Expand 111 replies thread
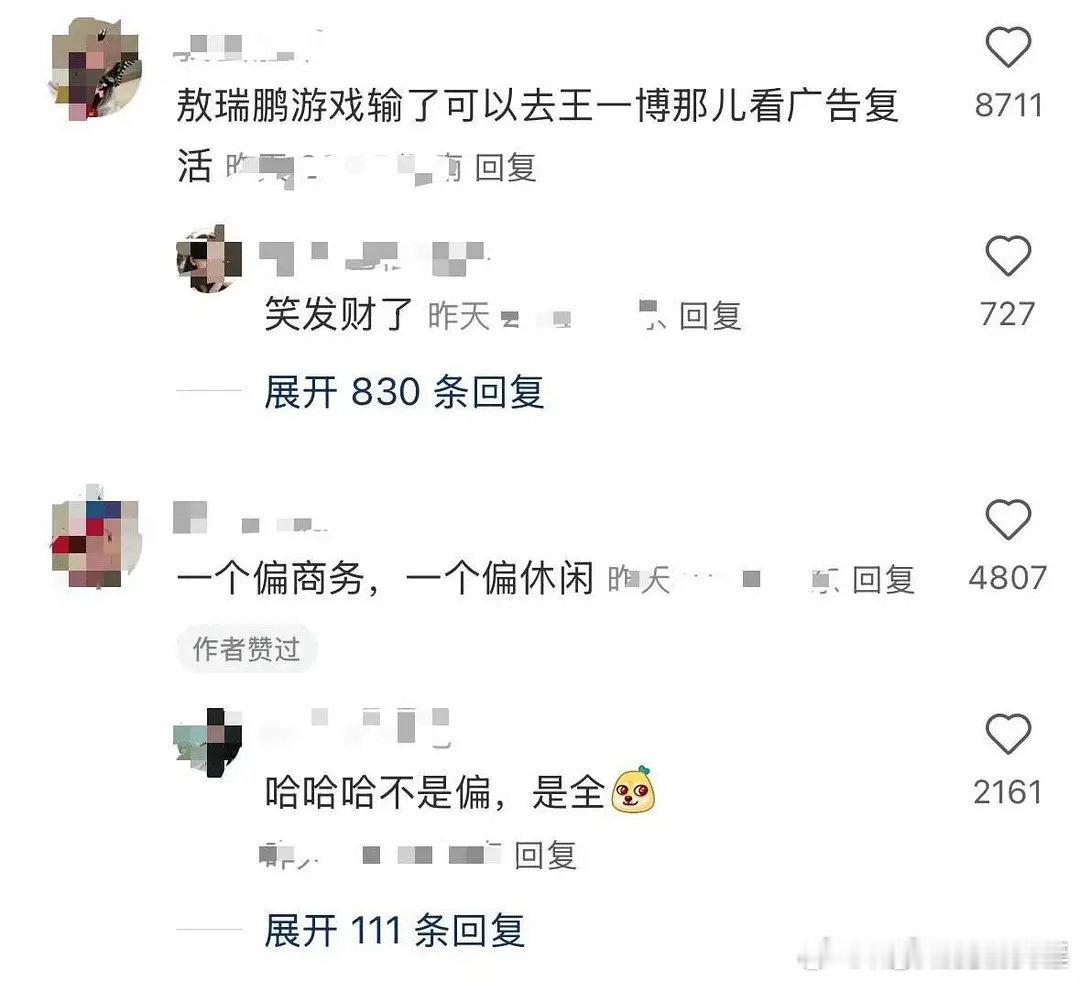This screenshot has height=981, width=1080. [395, 931]
